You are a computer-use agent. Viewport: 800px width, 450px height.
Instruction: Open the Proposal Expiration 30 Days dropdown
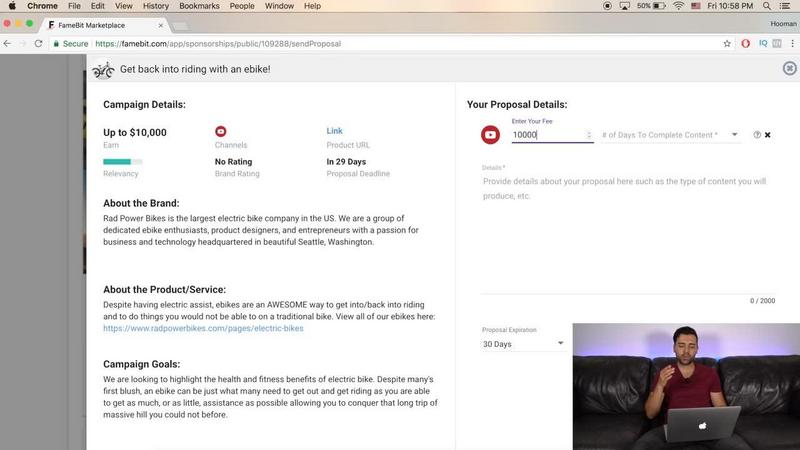pos(523,344)
